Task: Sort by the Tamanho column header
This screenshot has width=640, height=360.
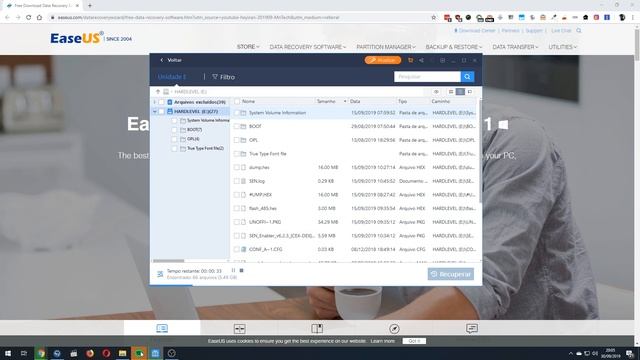Action: 326,101
